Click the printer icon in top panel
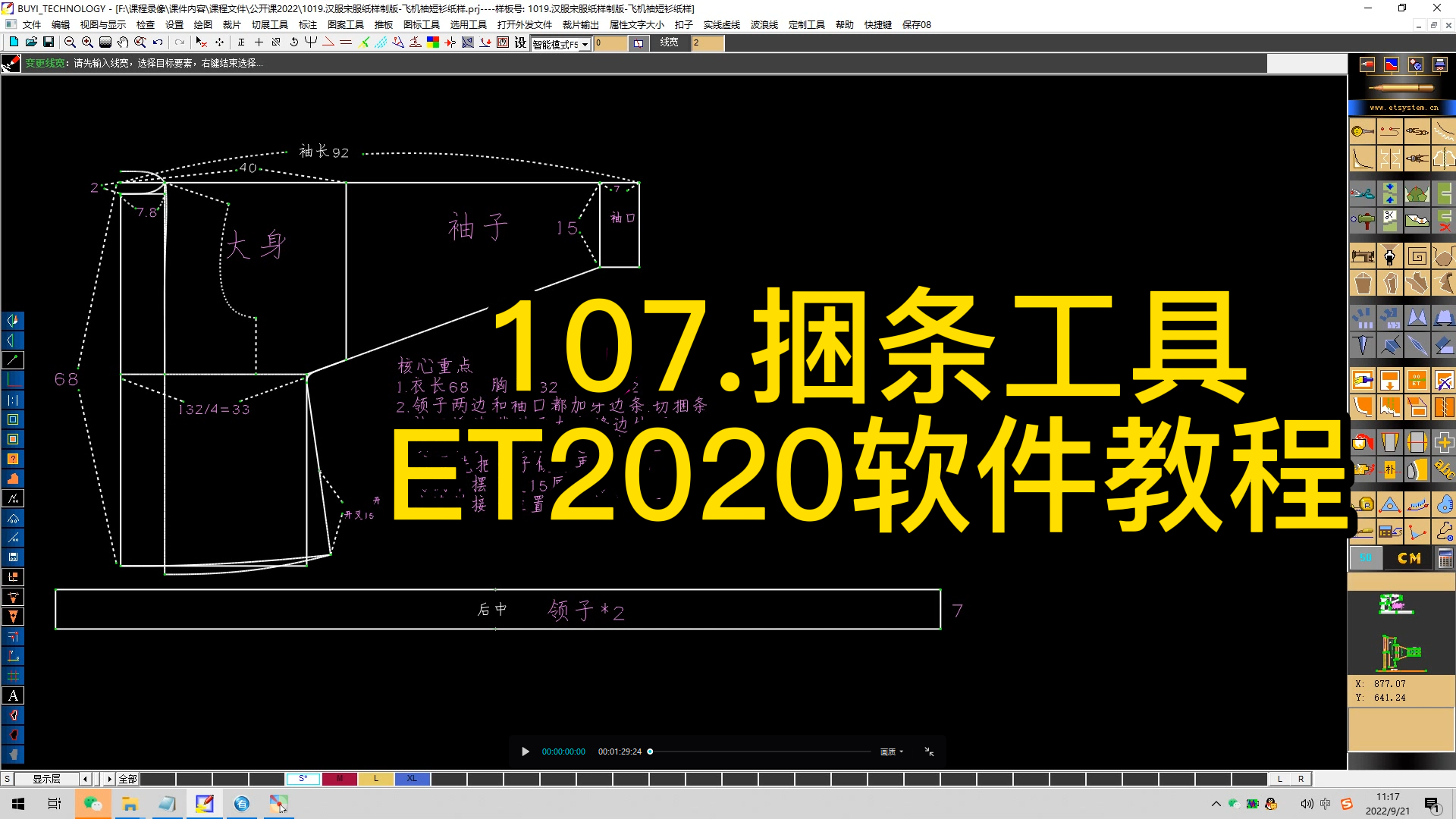The height and width of the screenshot is (819, 1456). [1439, 65]
